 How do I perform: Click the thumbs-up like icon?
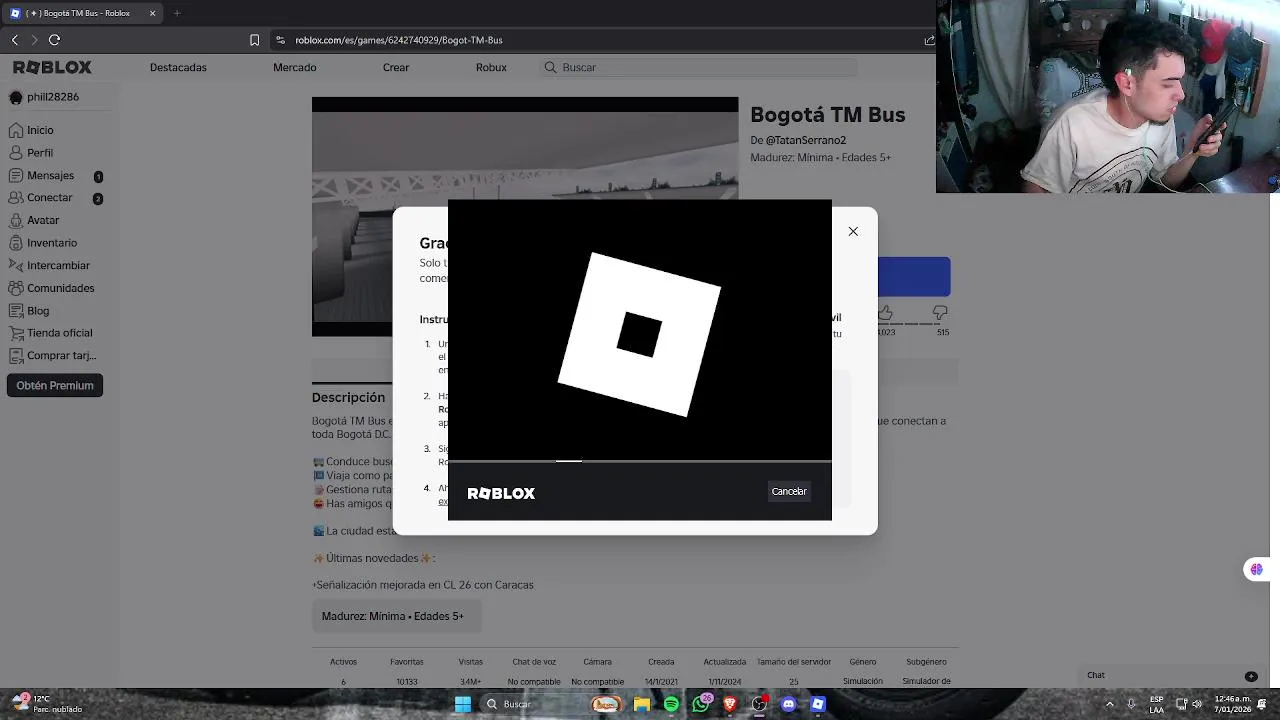885,314
